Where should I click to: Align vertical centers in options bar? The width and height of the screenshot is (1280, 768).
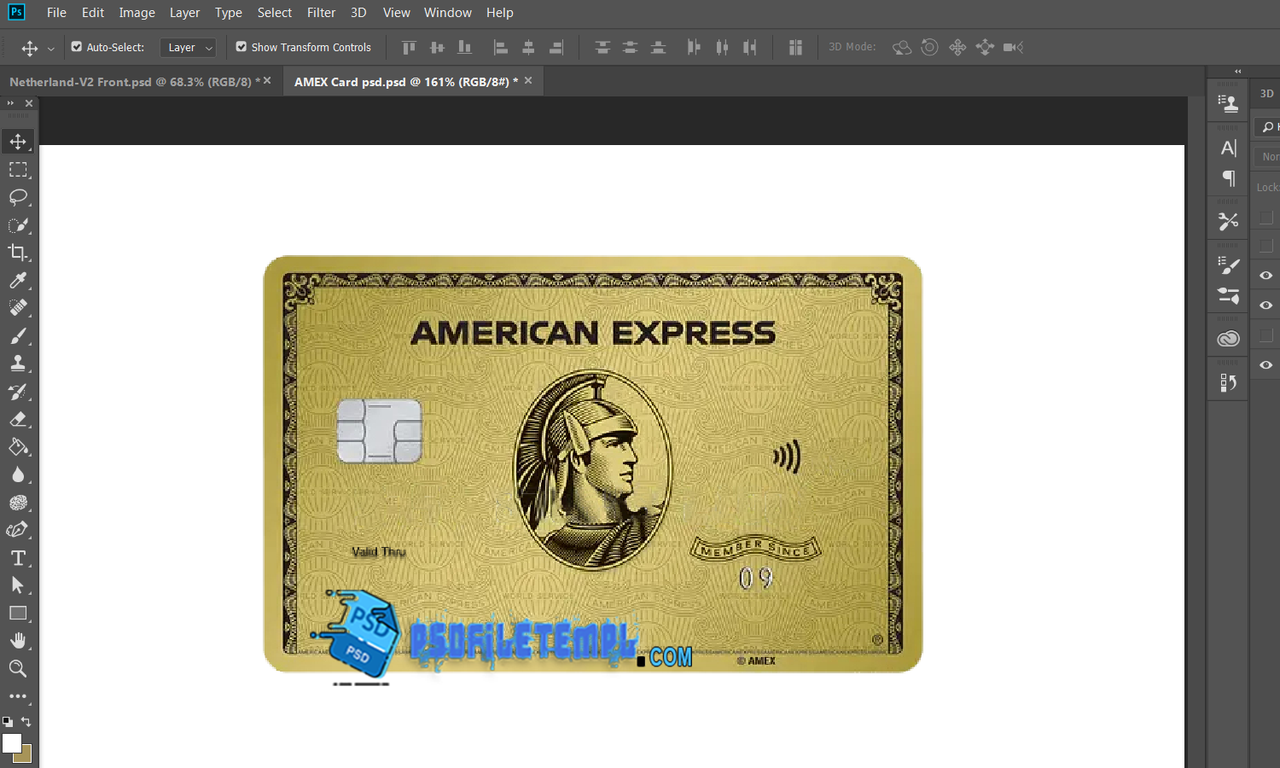[436, 47]
